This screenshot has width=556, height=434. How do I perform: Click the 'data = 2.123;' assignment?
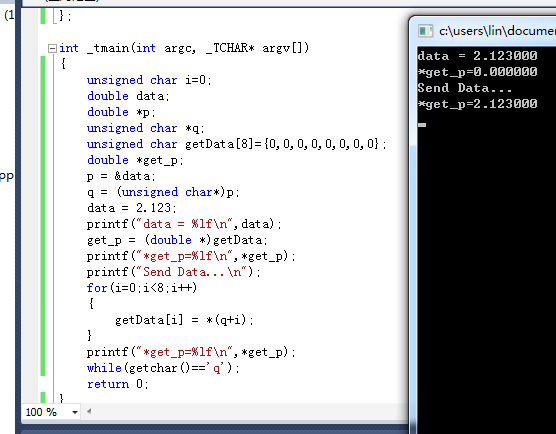(131, 208)
